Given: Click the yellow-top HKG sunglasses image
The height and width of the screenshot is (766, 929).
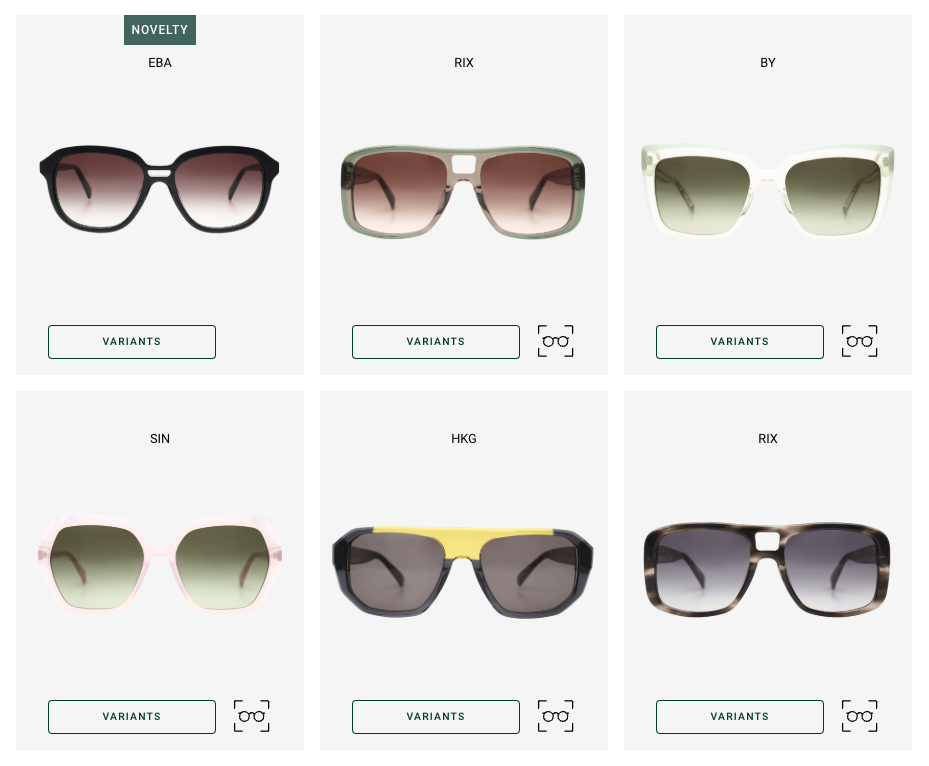Looking at the screenshot, I should 463,572.
